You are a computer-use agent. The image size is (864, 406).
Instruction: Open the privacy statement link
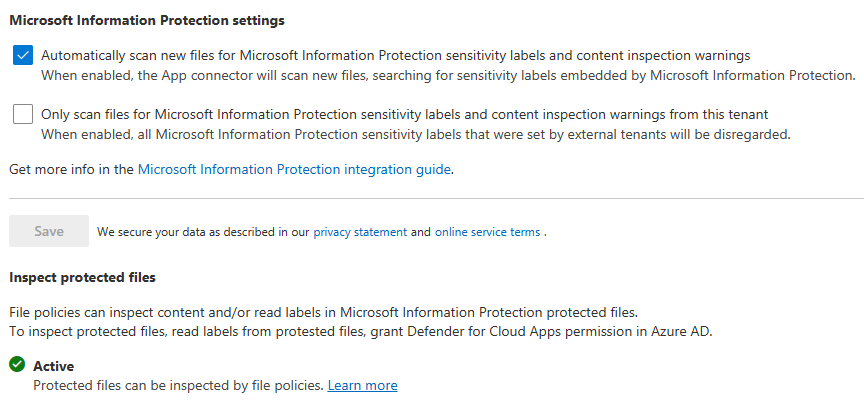[360, 232]
